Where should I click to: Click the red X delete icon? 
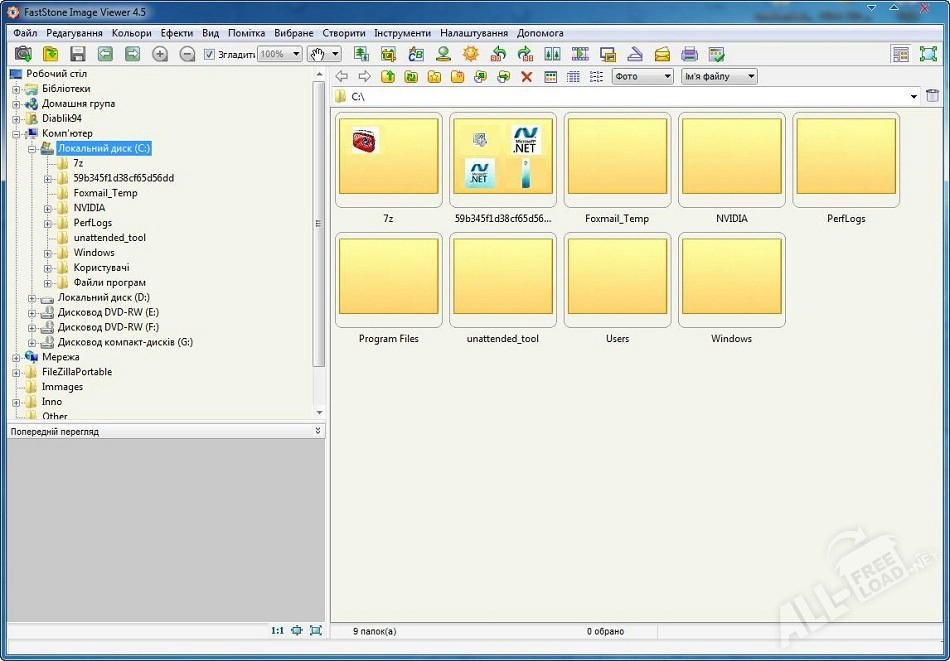(x=527, y=77)
